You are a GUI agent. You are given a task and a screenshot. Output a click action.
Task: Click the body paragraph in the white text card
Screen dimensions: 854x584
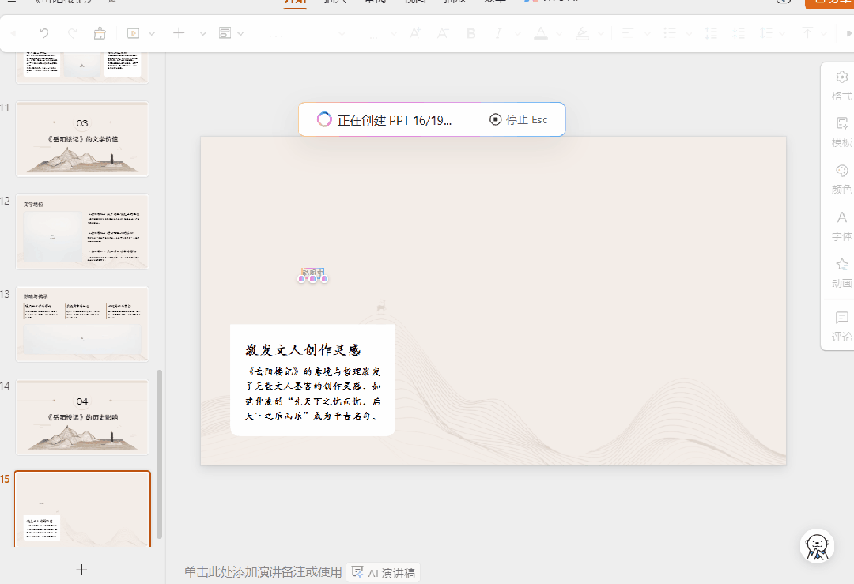pos(313,393)
